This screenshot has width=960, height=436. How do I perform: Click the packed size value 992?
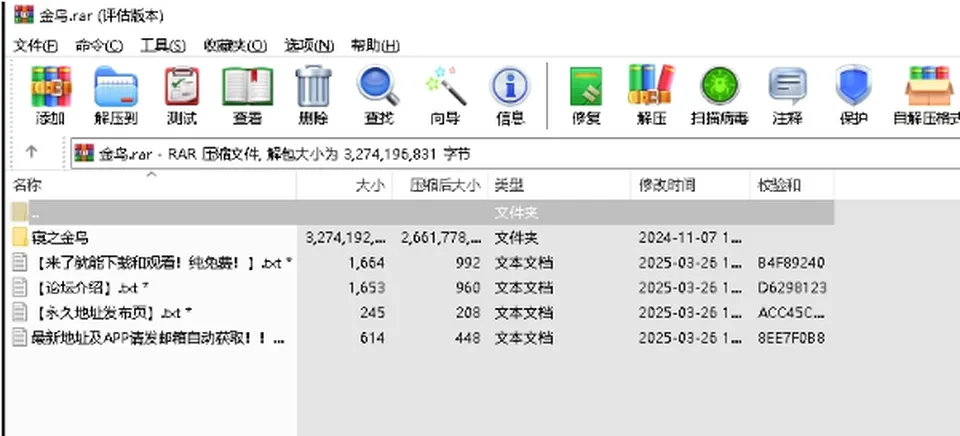point(468,263)
